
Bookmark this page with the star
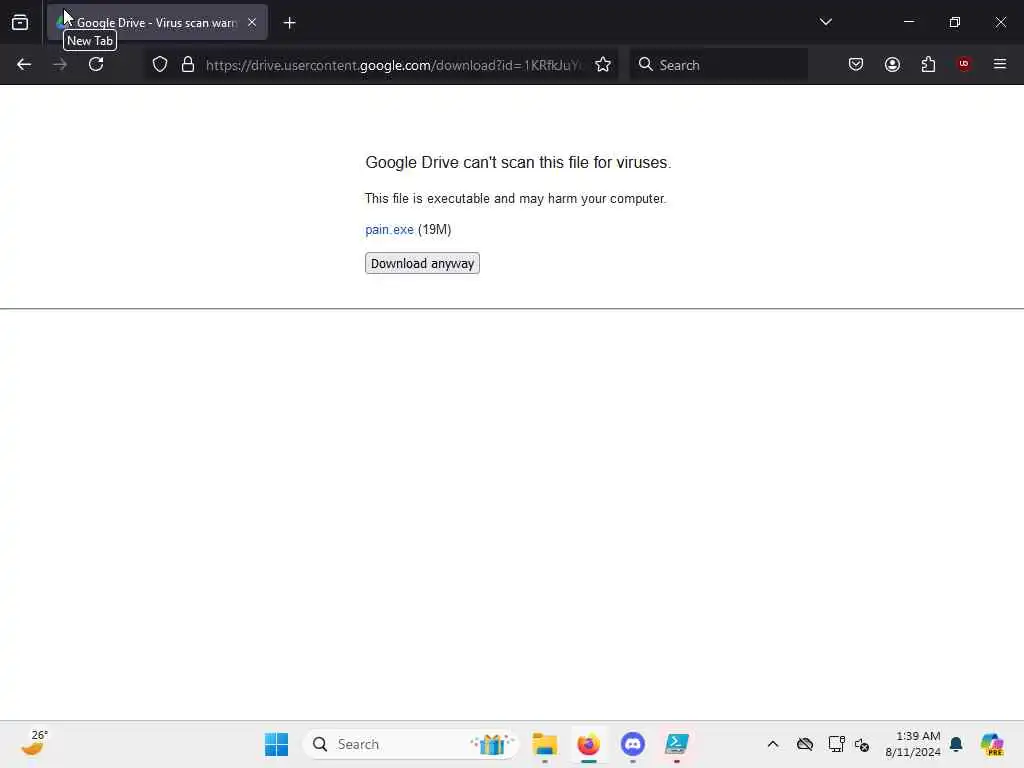click(x=603, y=64)
